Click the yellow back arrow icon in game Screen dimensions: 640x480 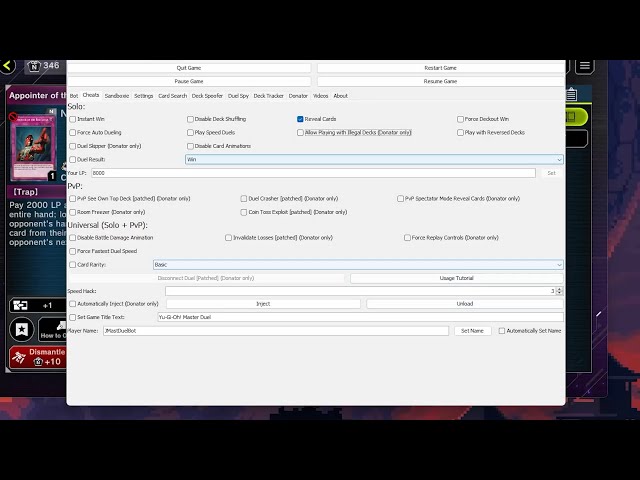coord(7,66)
